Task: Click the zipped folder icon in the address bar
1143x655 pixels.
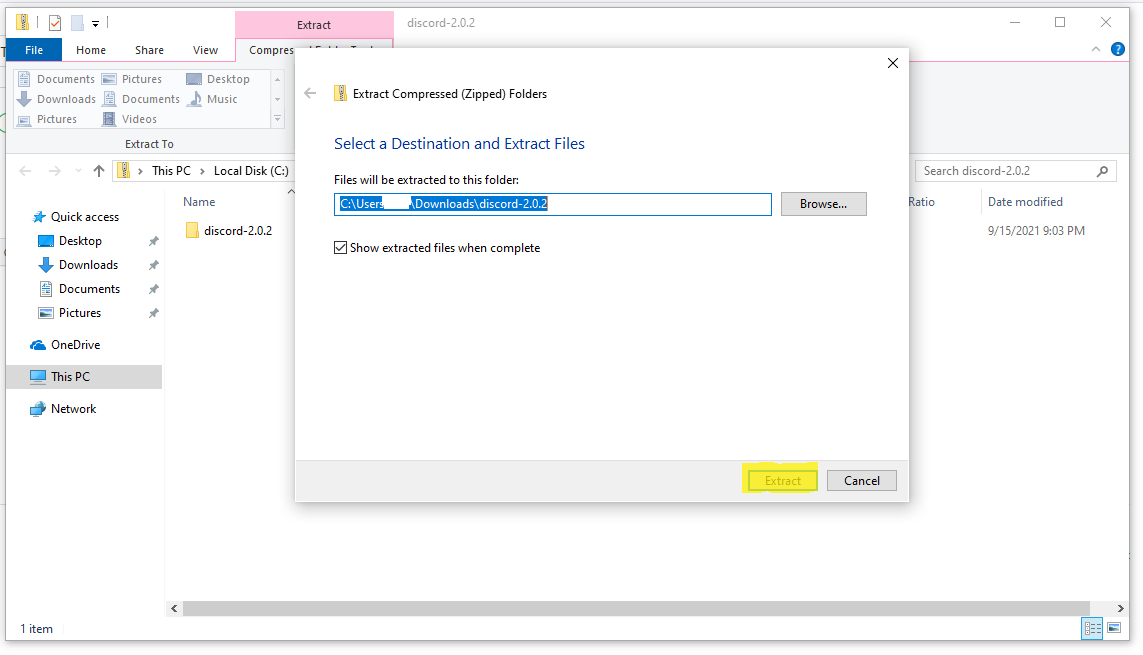Action: (x=124, y=170)
